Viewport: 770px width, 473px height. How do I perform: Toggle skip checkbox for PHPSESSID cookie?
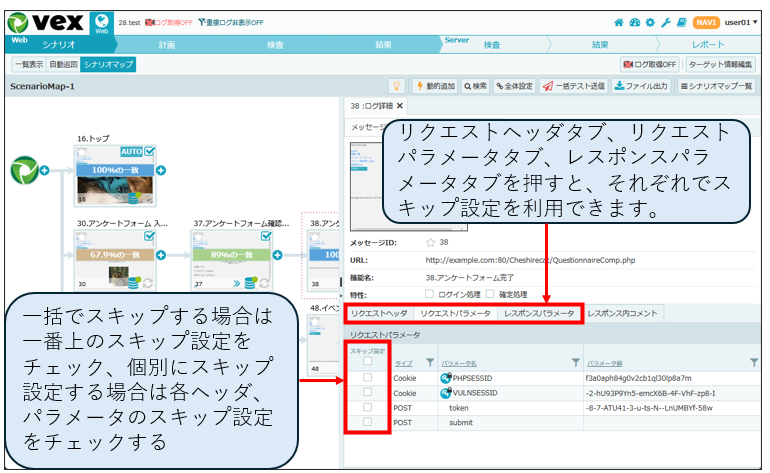[367, 377]
